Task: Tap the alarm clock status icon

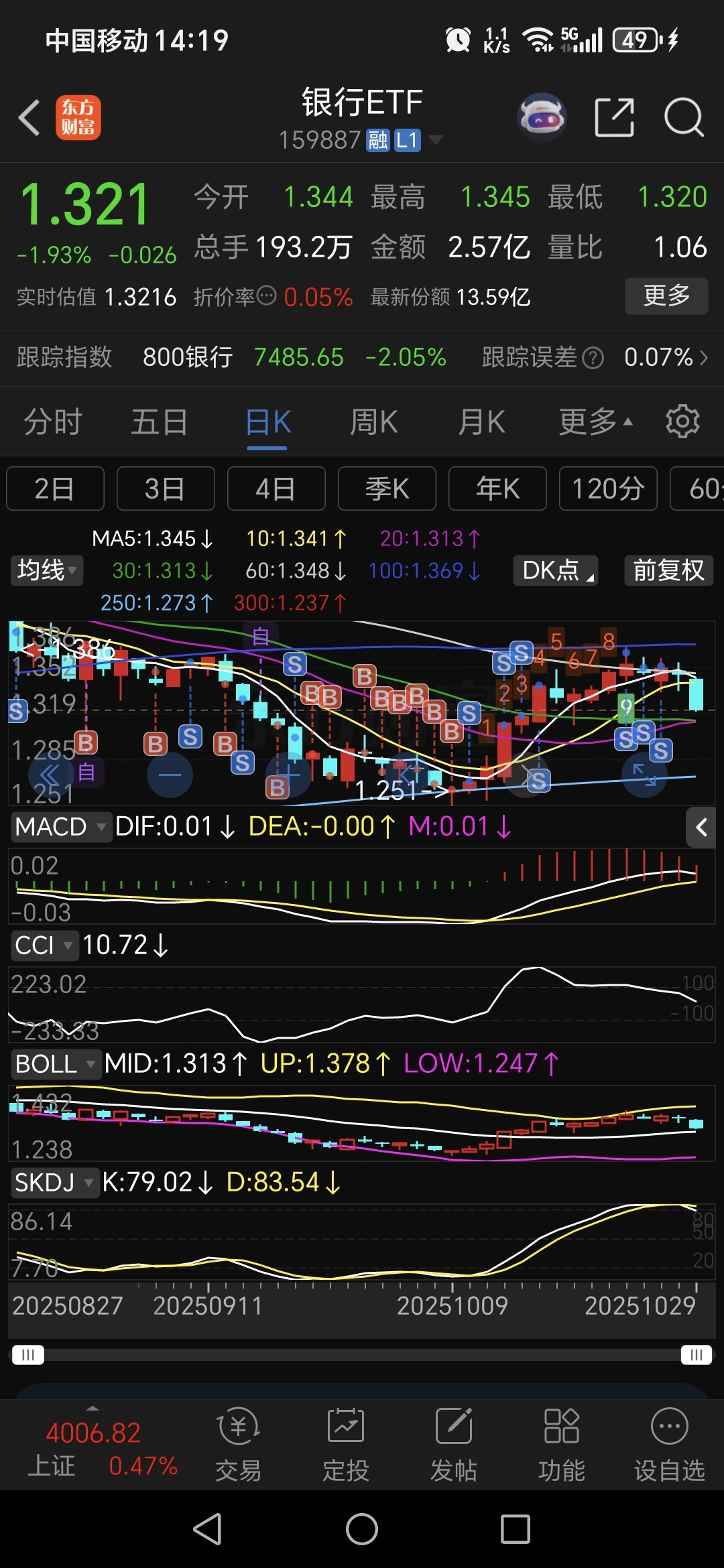Action: [458, 40]
